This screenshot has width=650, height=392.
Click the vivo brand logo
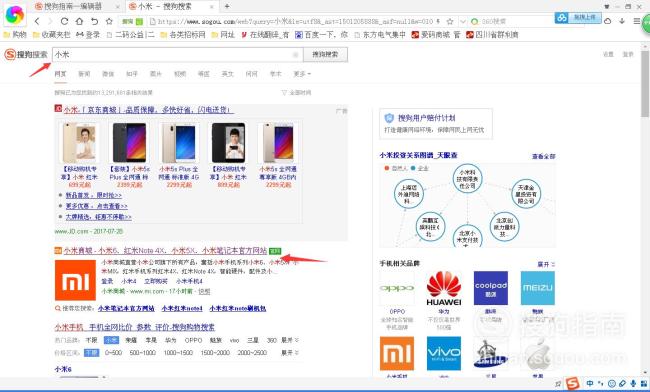(x=444, y=353)
